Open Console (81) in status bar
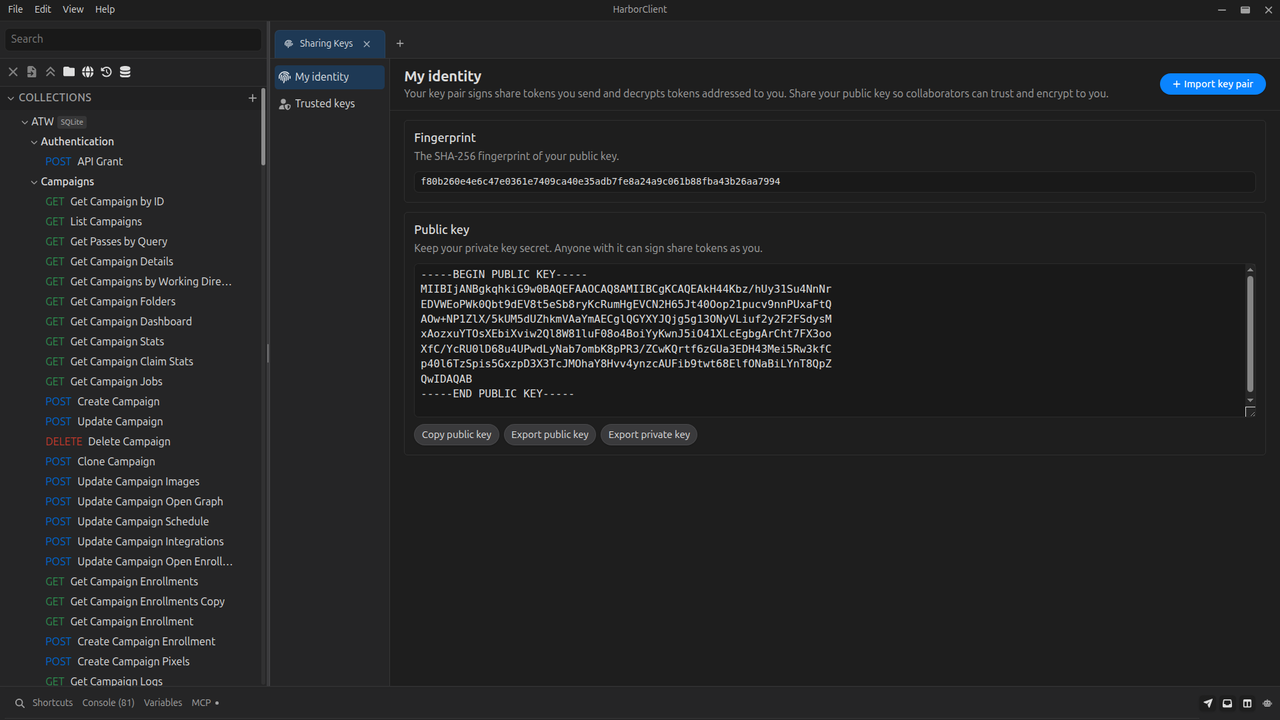 (x=108, y=703)
